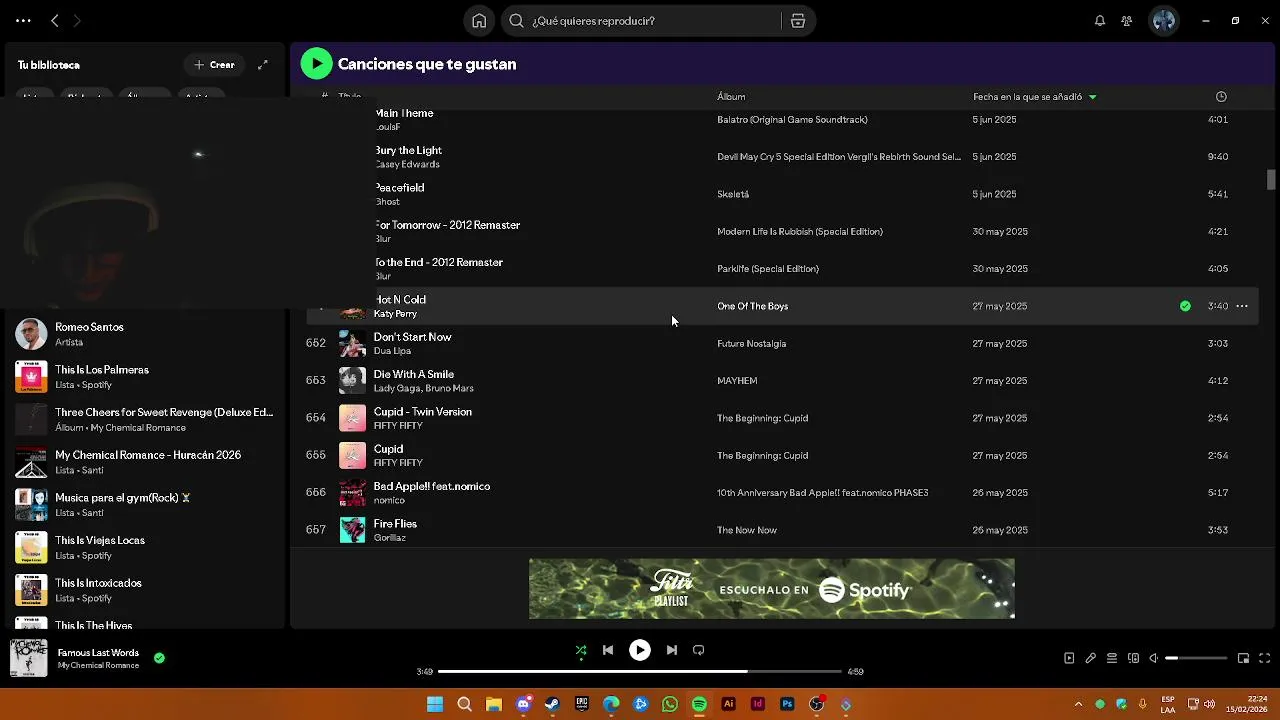Enter full screen mode
This screenshot has width=1280, height=720.
pyautogui.click(x=1265, y=658)
